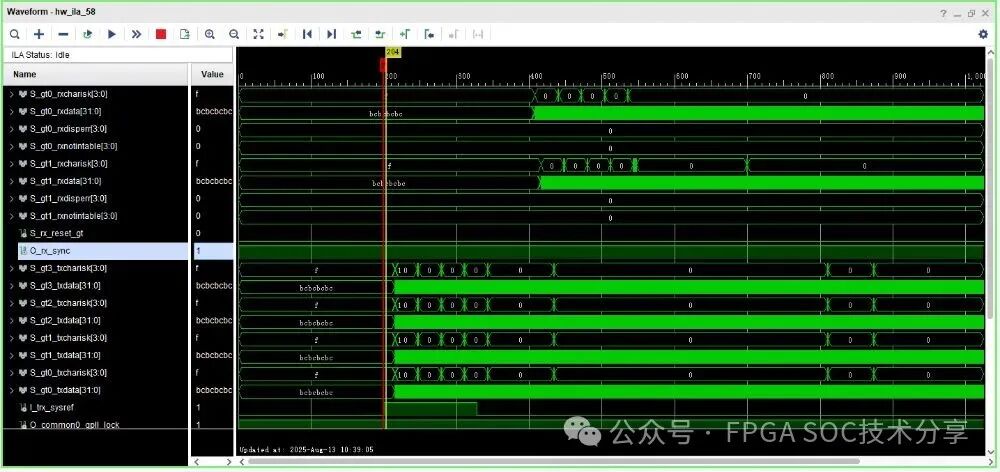This screenshot has width=1000, height=472.
Task: Toggle the auto re-trigger icon
Action: coord(87,34)
